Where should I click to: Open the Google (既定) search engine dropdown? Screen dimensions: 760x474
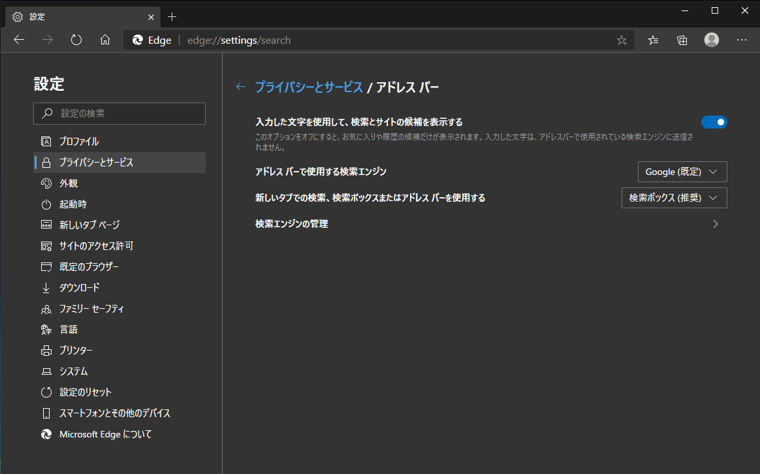(682, 172)
